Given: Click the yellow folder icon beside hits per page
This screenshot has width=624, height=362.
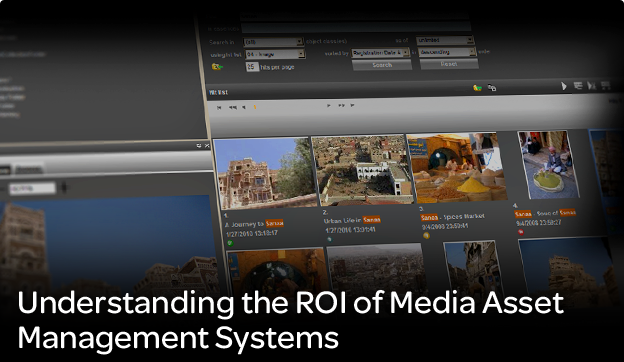Looking at the screenshot, I should coord(217,67).
